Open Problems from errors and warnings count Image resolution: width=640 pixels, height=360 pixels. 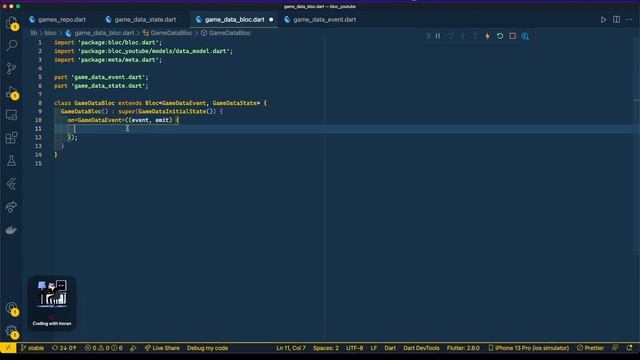tap(103, 348)
